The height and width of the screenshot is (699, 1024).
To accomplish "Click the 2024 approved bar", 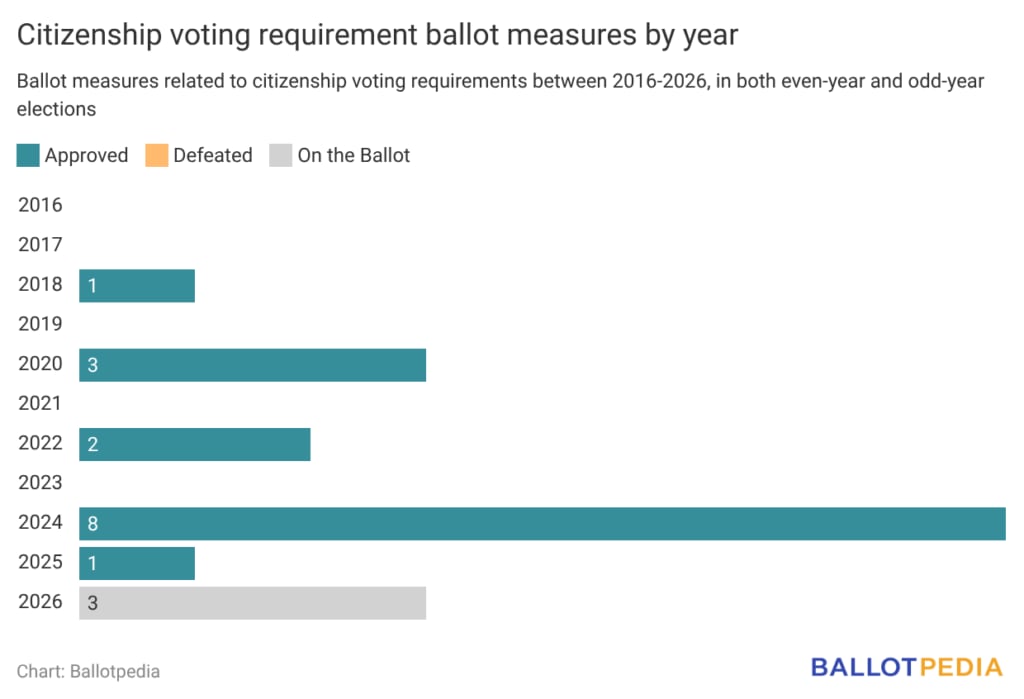I will point(542,523).
